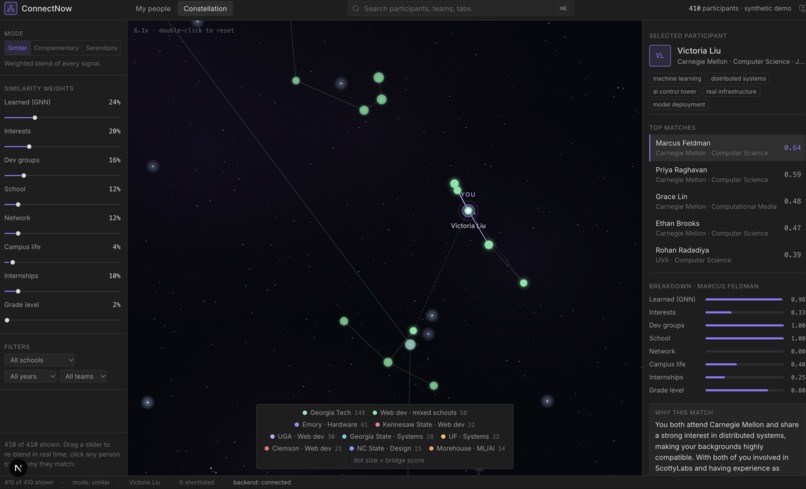Adjust the Campus life weight slider
Viewport: 806px width, 489px height.
62,262
